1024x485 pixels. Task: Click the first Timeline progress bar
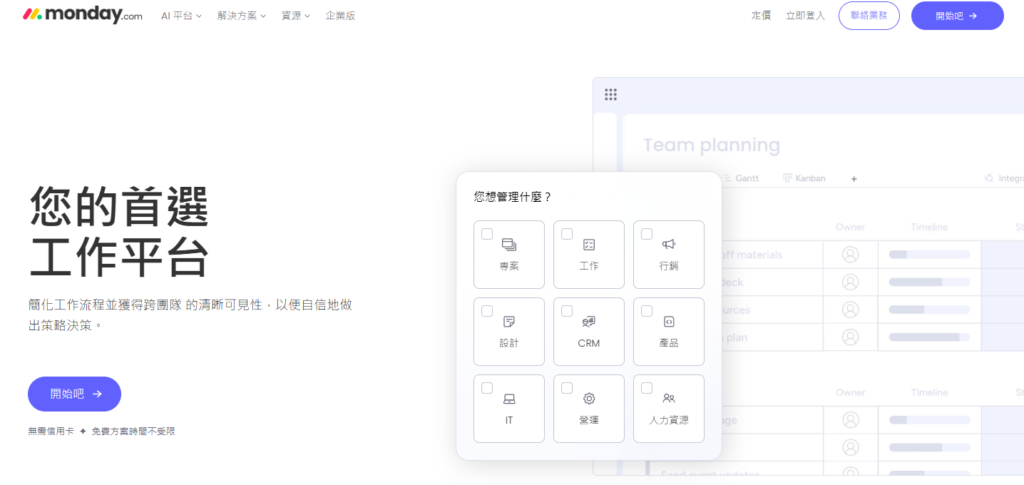(929, 255)
